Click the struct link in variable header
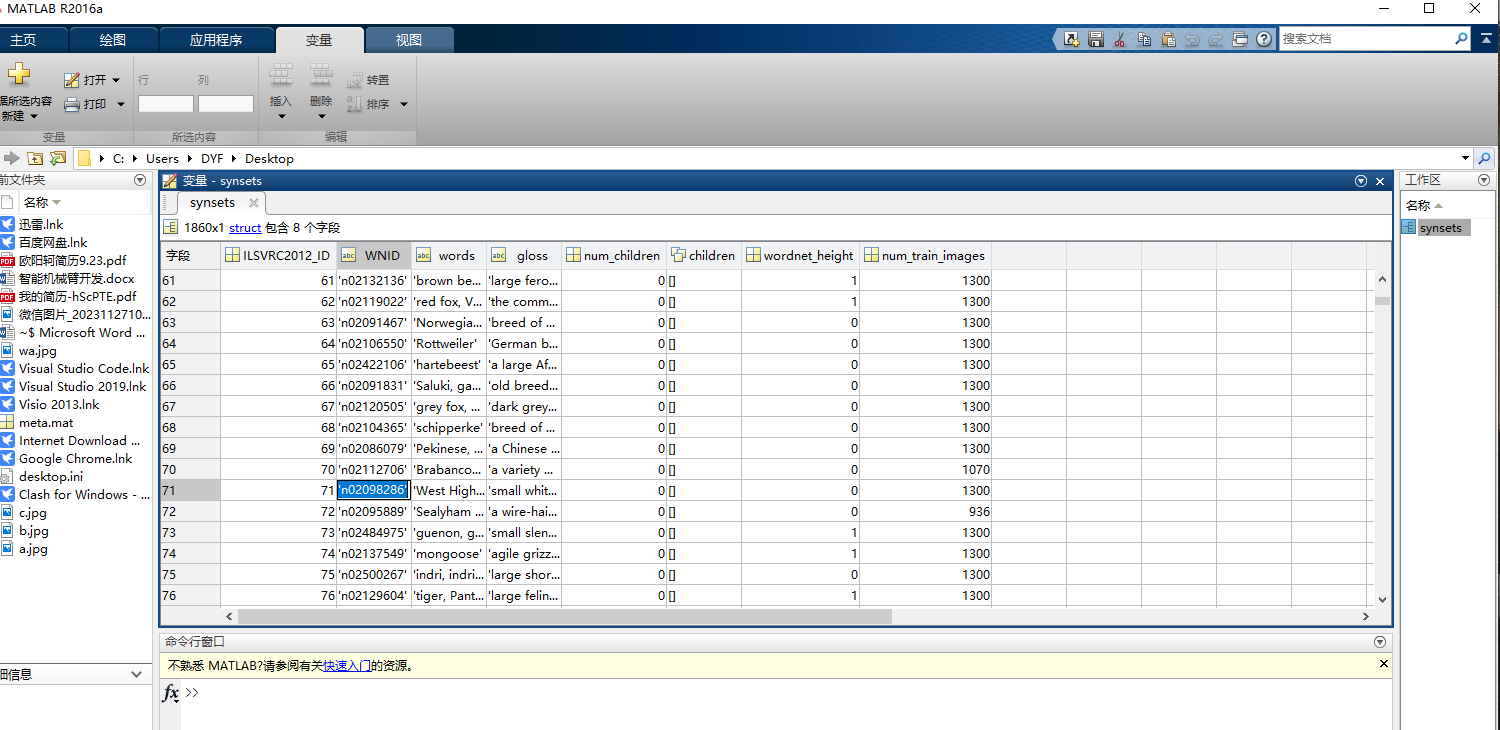Image resolution: width=1500 pixels, height=730 pixels. 245,228
